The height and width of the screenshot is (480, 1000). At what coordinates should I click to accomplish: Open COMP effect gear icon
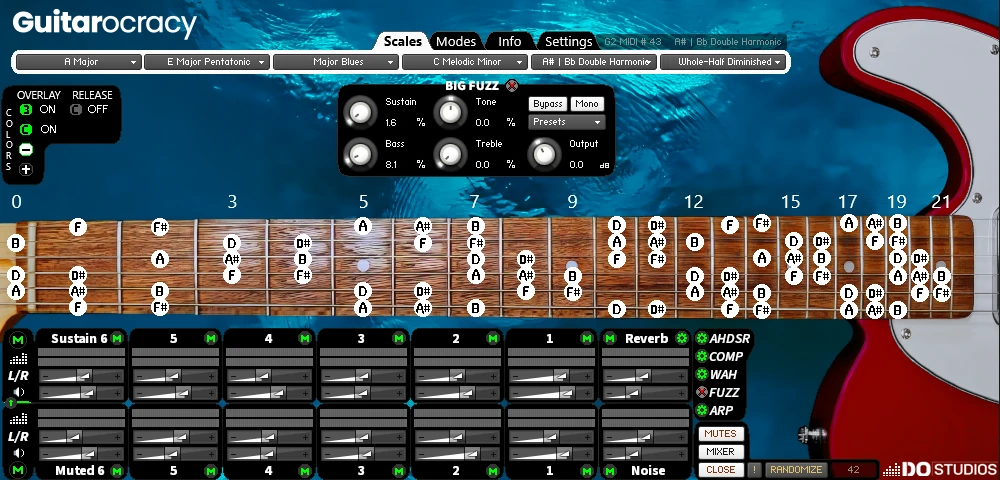click(x=702, y=356)
